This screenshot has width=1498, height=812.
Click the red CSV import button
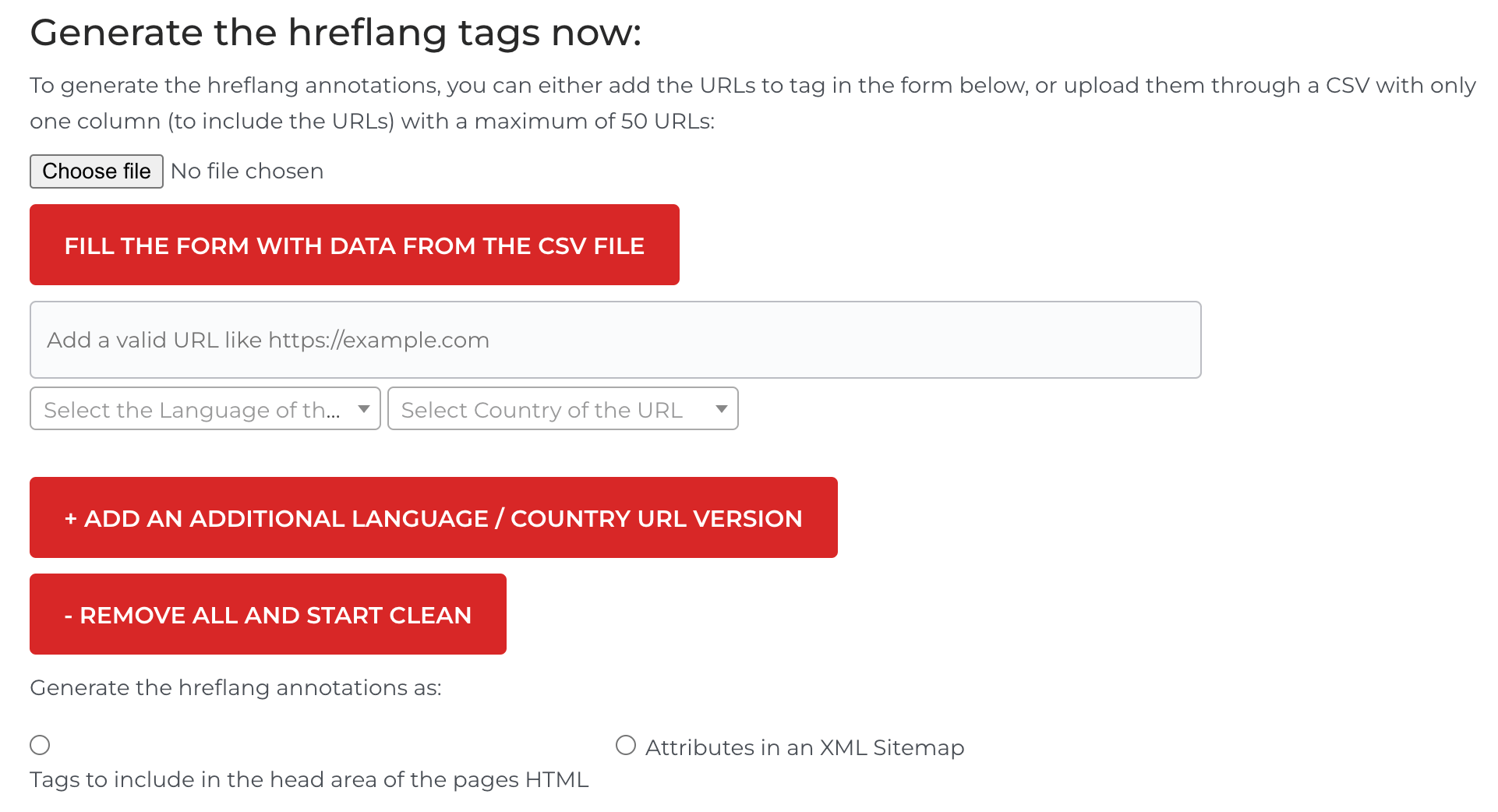354,245
